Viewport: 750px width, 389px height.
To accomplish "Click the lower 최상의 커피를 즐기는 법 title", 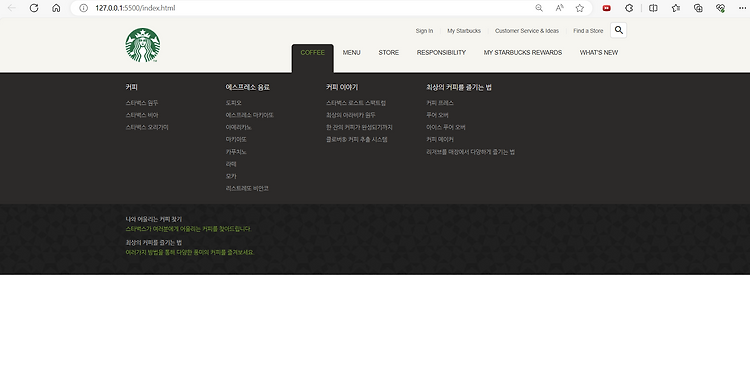I will coord(154,243).
